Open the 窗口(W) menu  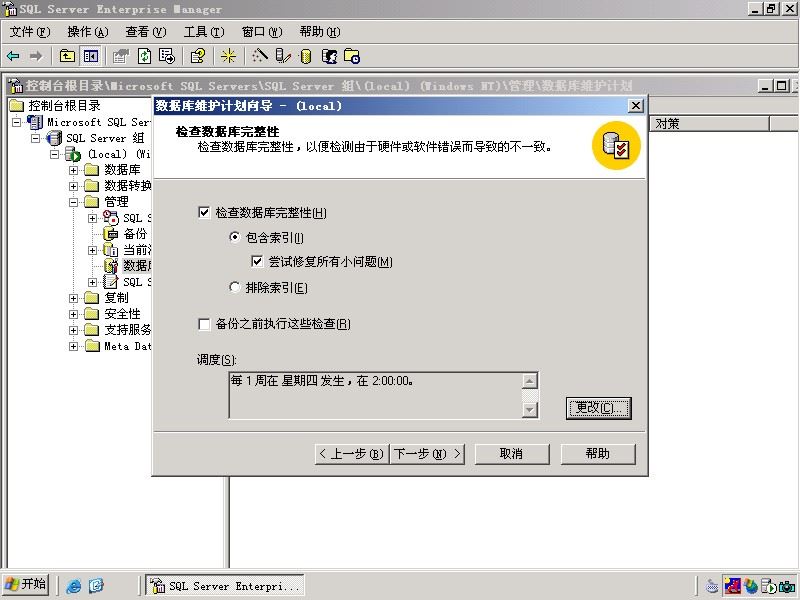pos(262,32)
